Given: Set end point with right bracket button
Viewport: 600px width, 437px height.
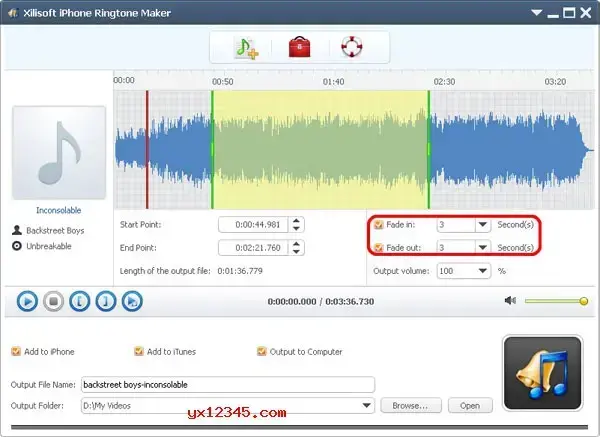Looking at the screenshot, I should point(106,301).
